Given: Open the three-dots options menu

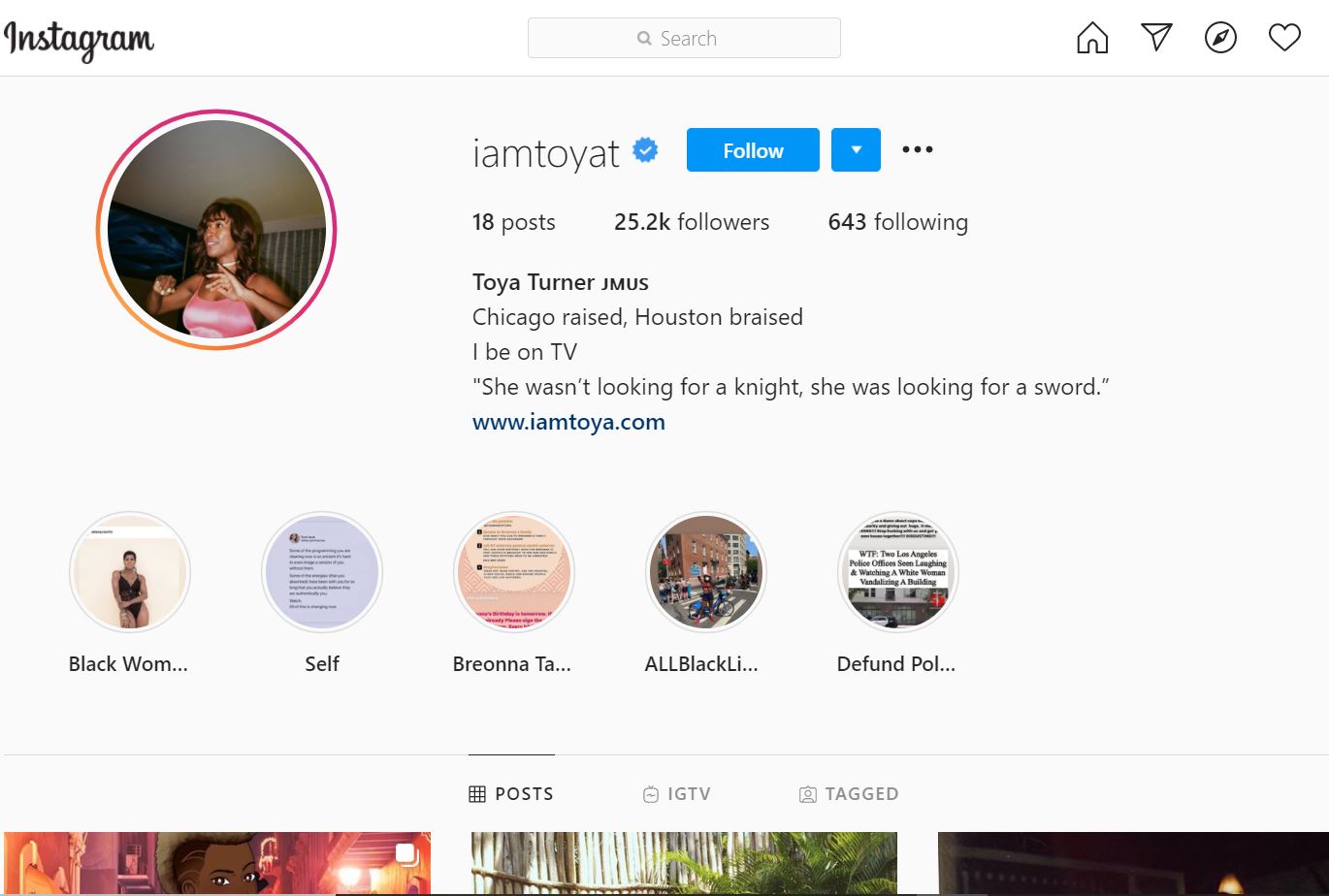Looking at the screenshot, I should tap(917, 149).
